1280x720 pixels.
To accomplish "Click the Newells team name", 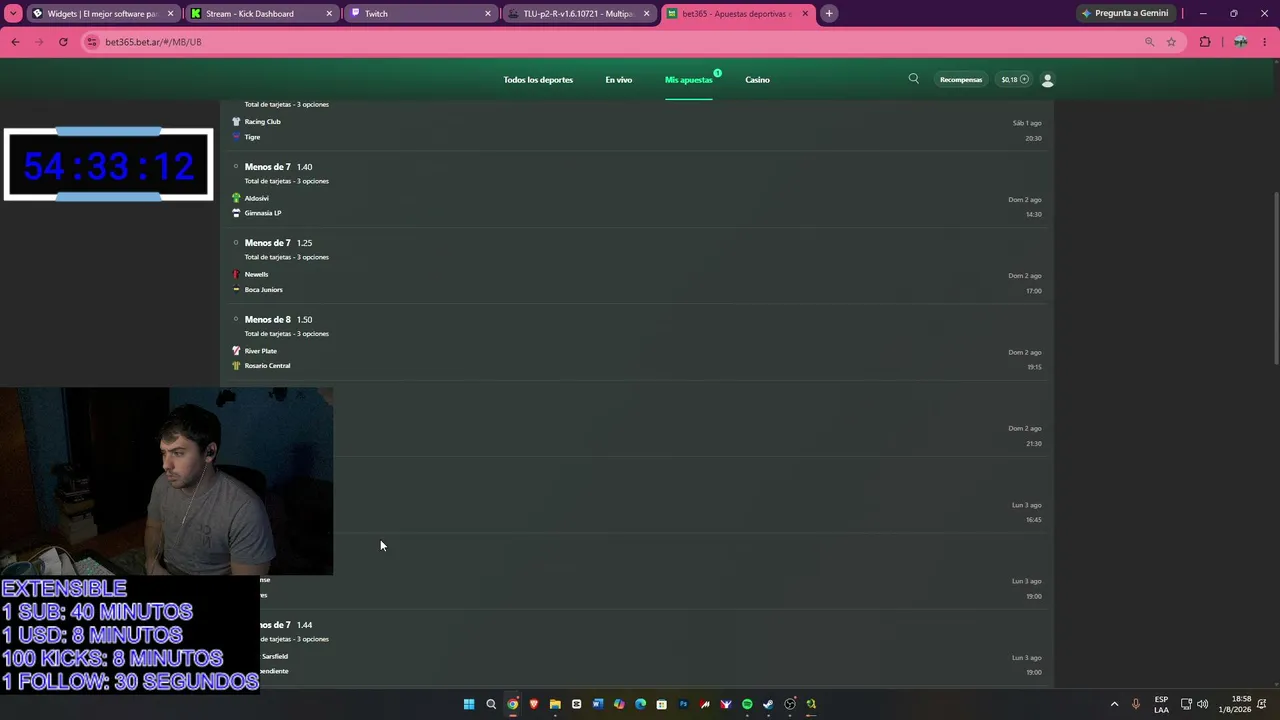I will pyautogui.click(x=256, y=274).
